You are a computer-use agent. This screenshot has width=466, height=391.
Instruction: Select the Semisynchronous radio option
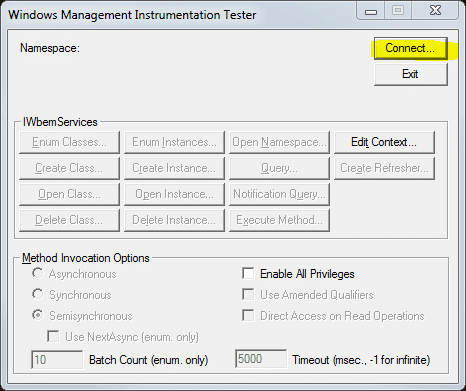pyautogui.click(x=38, y=315)
